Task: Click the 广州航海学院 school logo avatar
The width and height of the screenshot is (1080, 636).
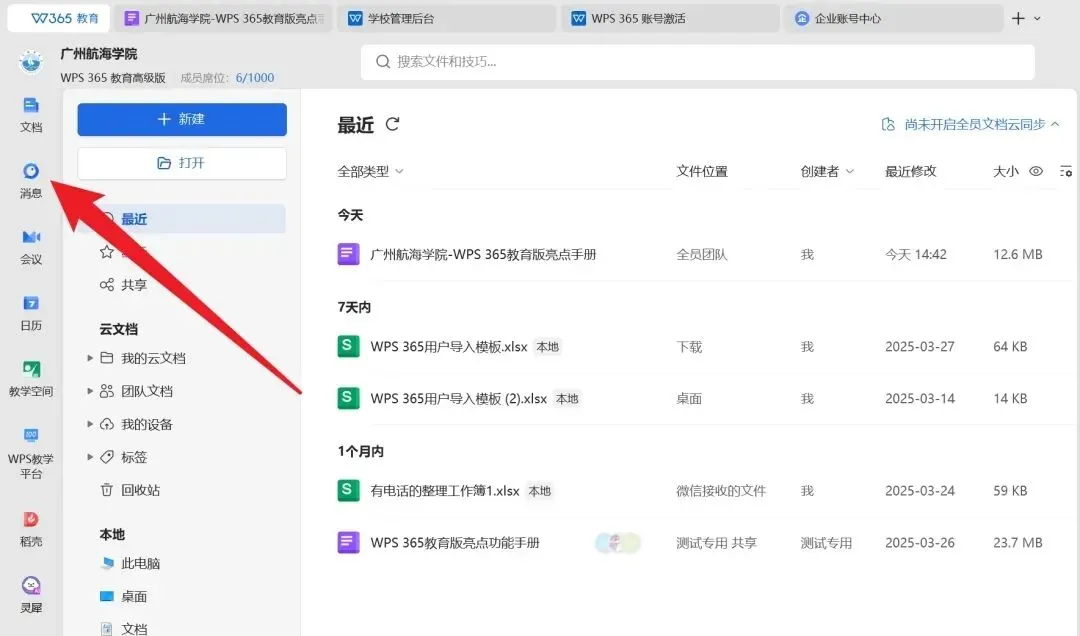Action: [x=30, y=62]
